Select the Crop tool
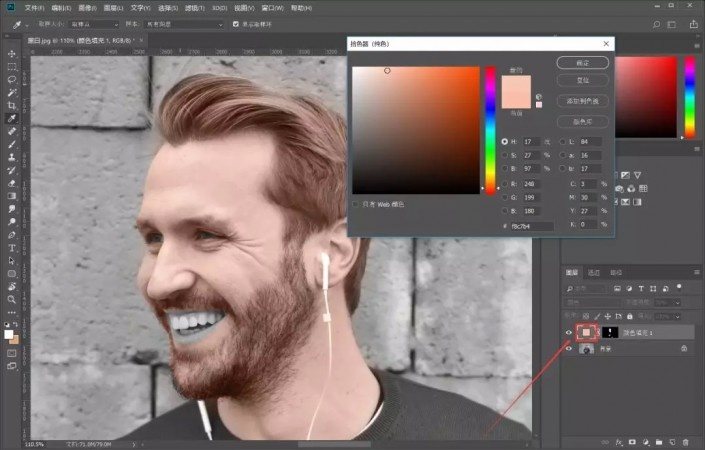Screen dimensions: 705x450 (x=12, y=105)
